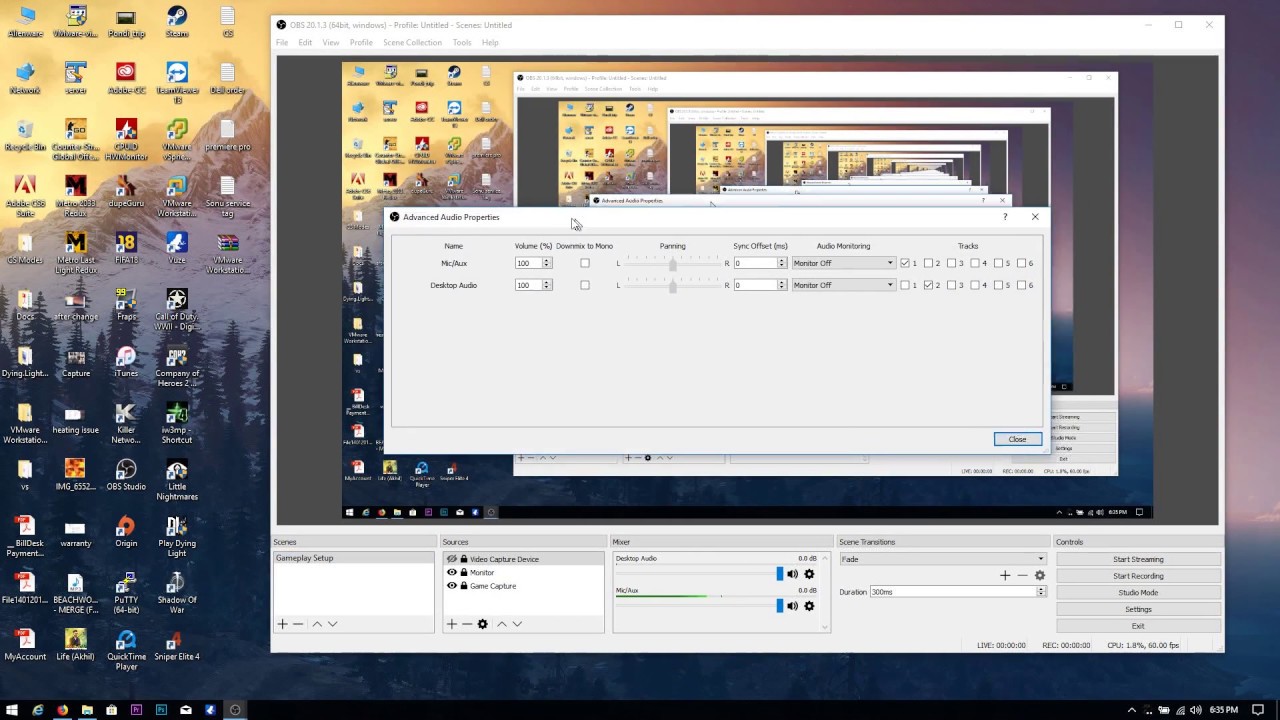Open source properties with the Sources gear icon
1280x720 pixels.
483,624
